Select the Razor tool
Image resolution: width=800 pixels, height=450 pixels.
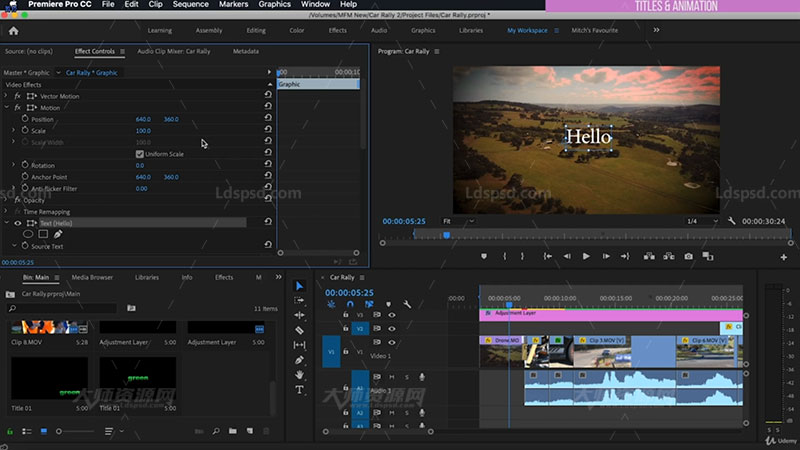coord(299,330)
